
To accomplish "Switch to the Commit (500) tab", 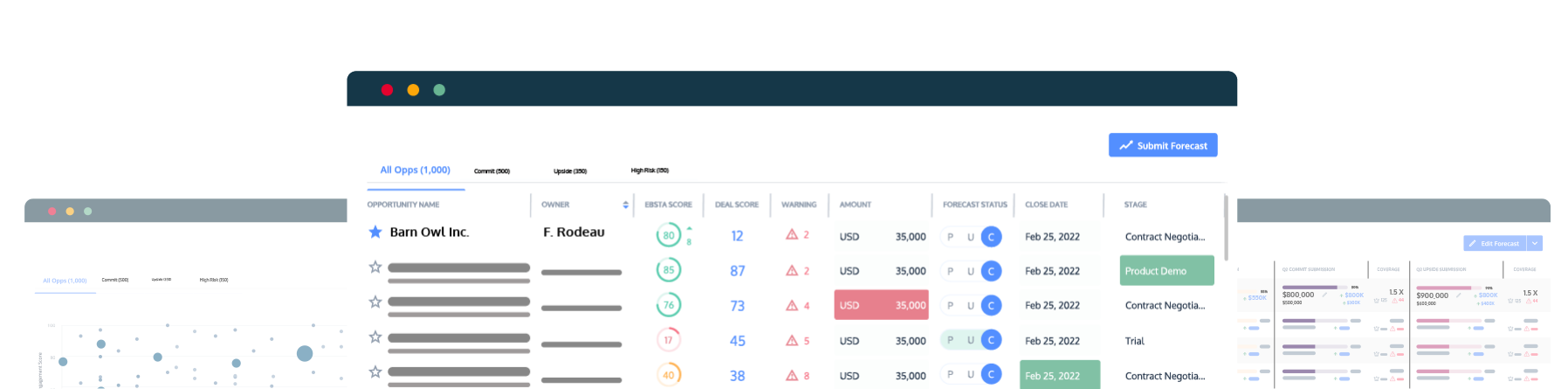I will tap(492, 171).
